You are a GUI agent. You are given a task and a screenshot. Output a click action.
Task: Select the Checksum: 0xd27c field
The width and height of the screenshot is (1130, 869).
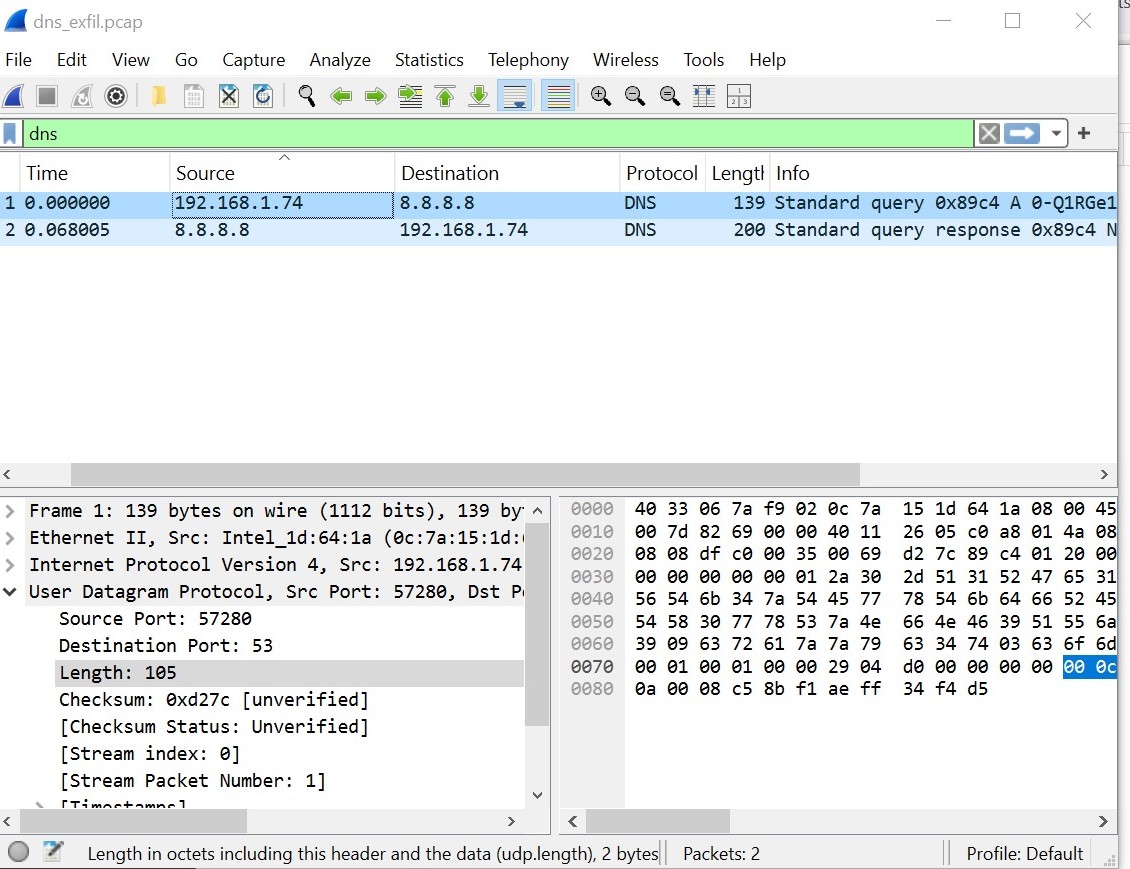point(213,700)
